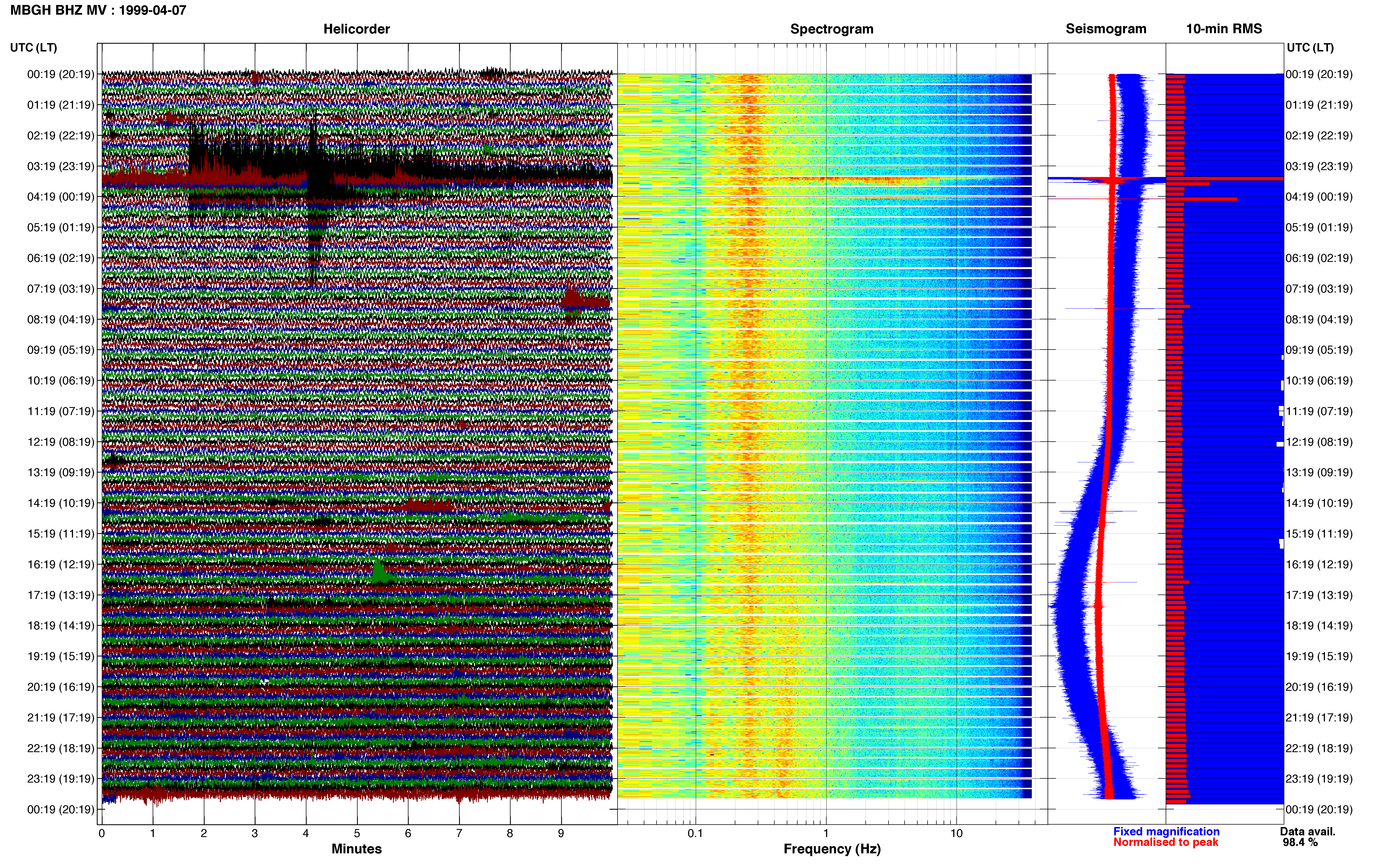Click the right 22:19 (18:19) time label

point(1319,748)
